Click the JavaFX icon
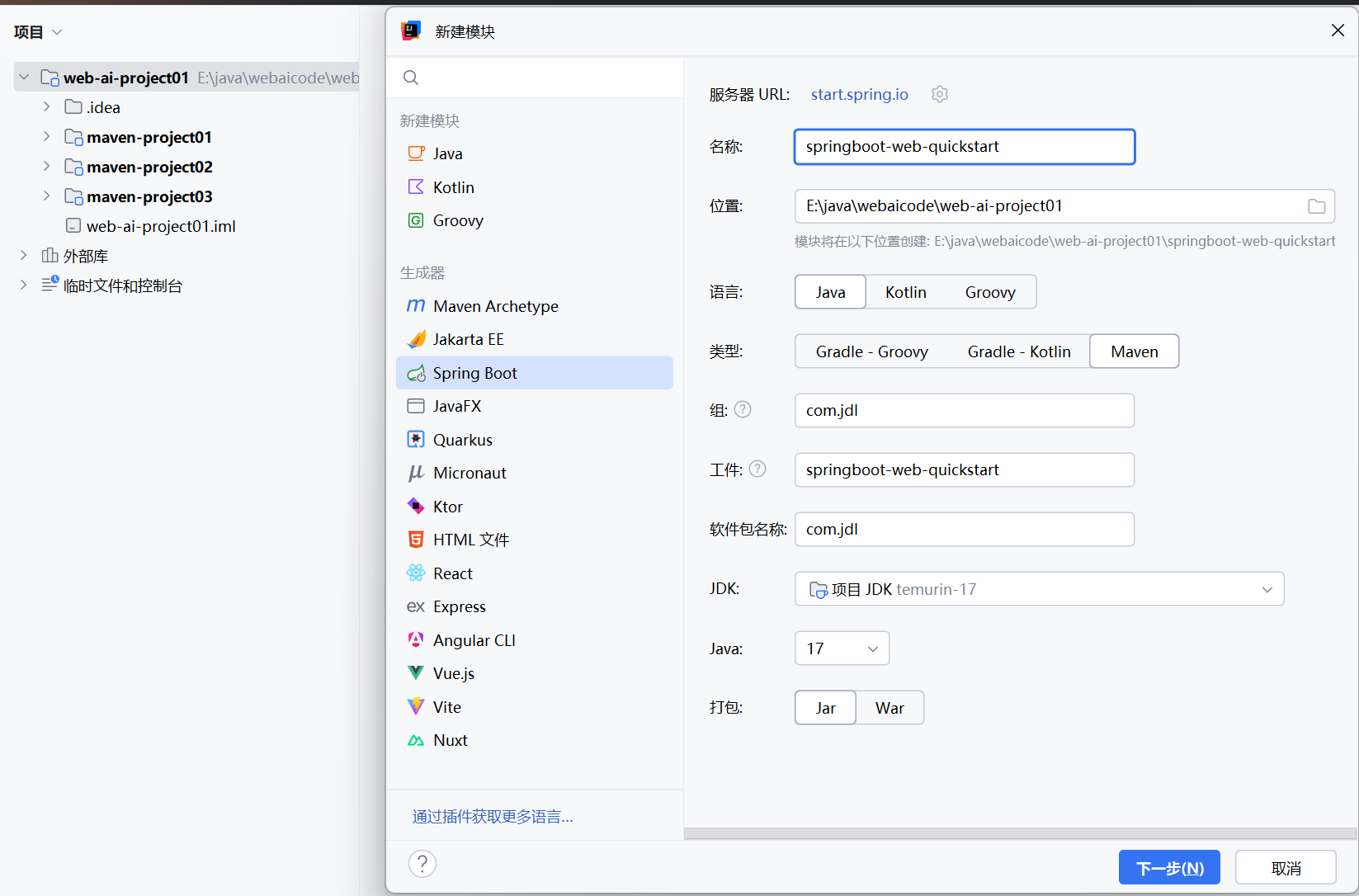The width and height of the screenshot is (1359, 896). click(416, 406)
